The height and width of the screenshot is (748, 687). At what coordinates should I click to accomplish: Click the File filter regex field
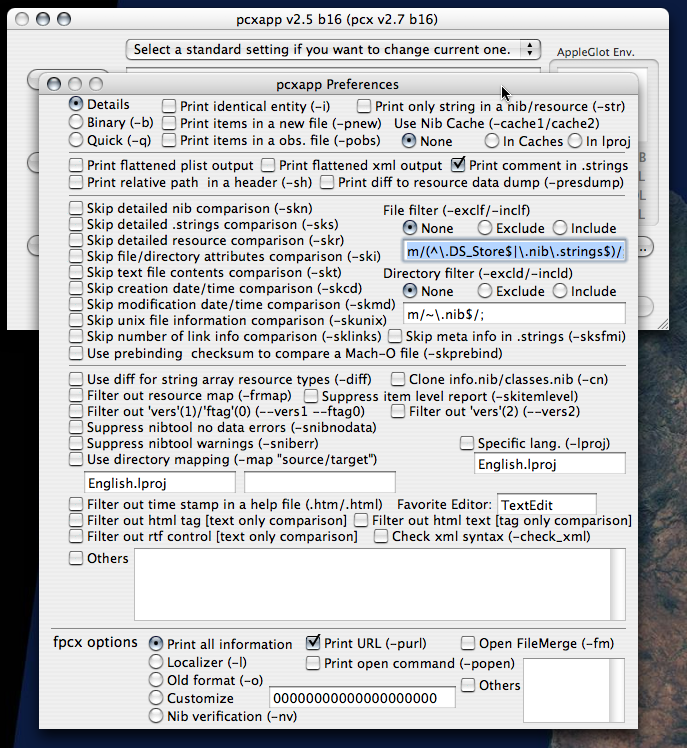[514, 251]
